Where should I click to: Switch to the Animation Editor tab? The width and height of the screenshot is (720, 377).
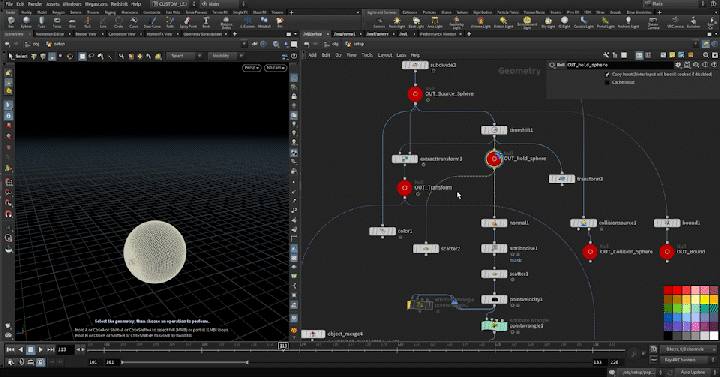50,34
